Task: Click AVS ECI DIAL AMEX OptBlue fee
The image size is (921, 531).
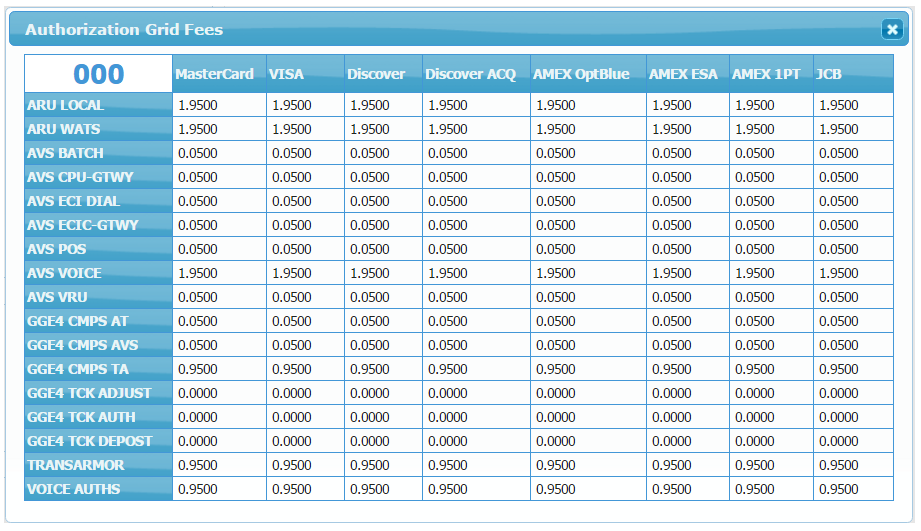Action: point(589,201)
